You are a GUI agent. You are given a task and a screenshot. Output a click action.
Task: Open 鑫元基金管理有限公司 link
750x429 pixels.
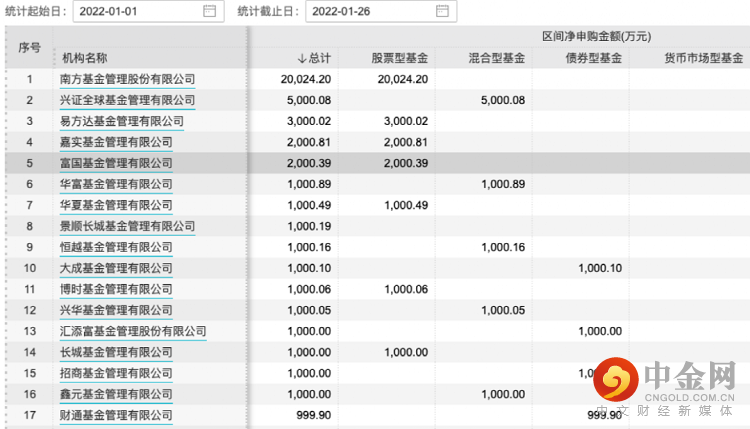(116, 395)
